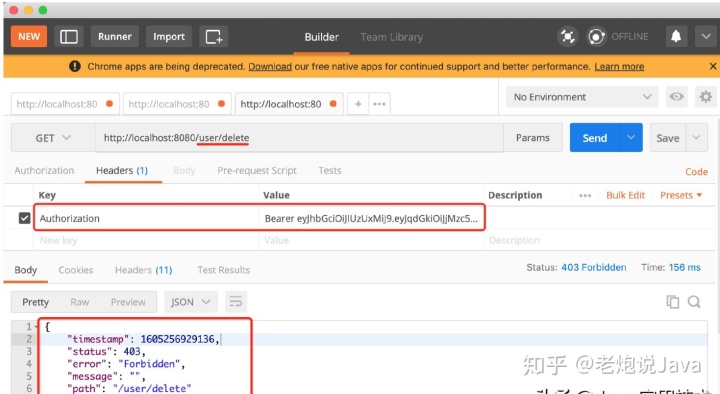Add a new request tab
The image size is (720, 394).
(x=358, y=104)
